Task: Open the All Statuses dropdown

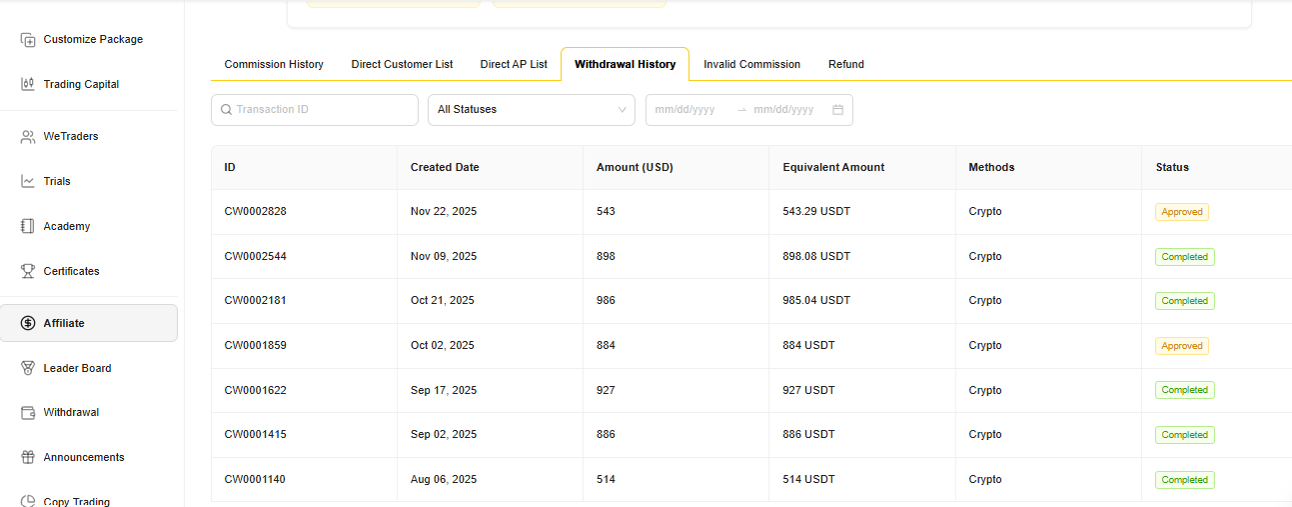Action: pos(530,110)
